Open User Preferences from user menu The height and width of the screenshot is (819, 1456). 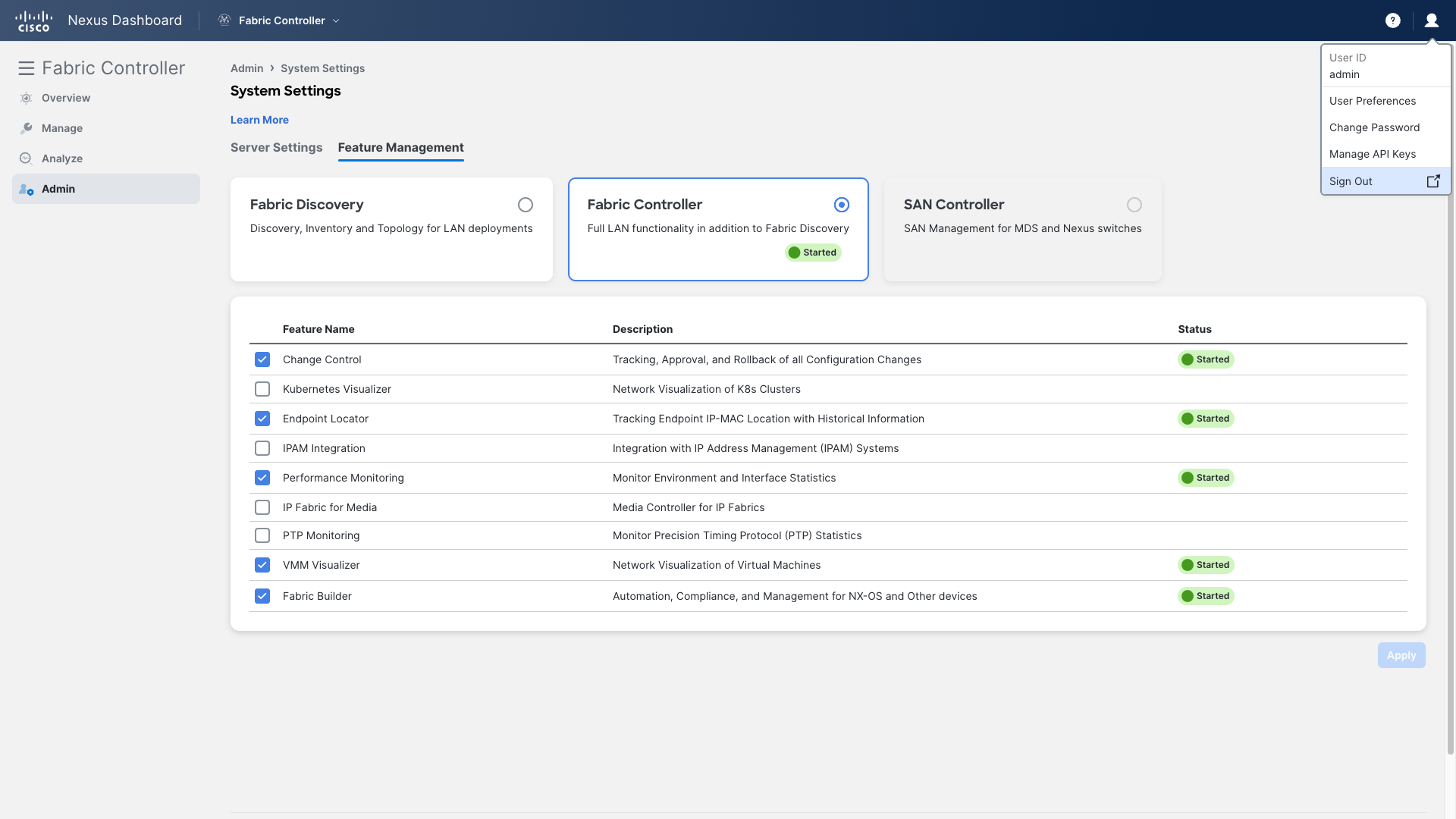1385,101
